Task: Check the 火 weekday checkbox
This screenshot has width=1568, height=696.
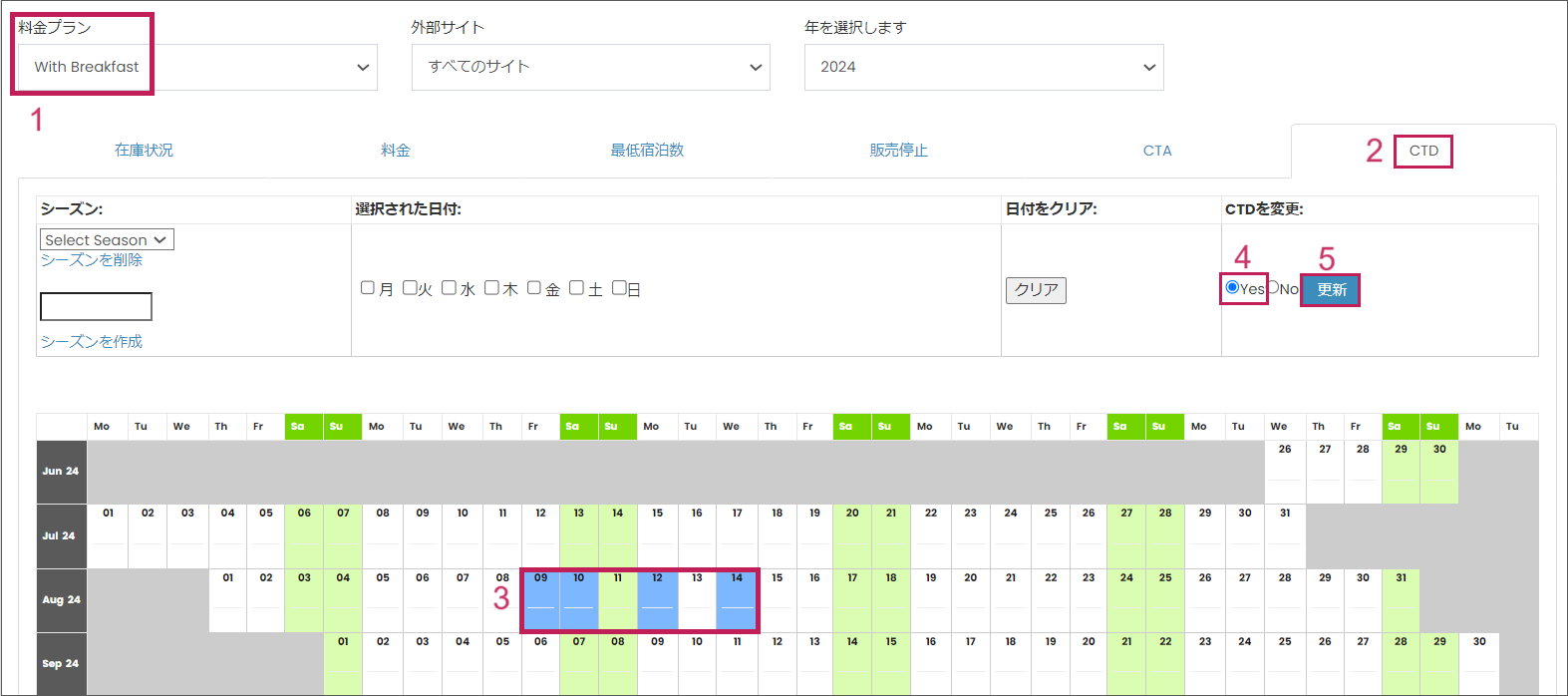Action: [410, 288]
